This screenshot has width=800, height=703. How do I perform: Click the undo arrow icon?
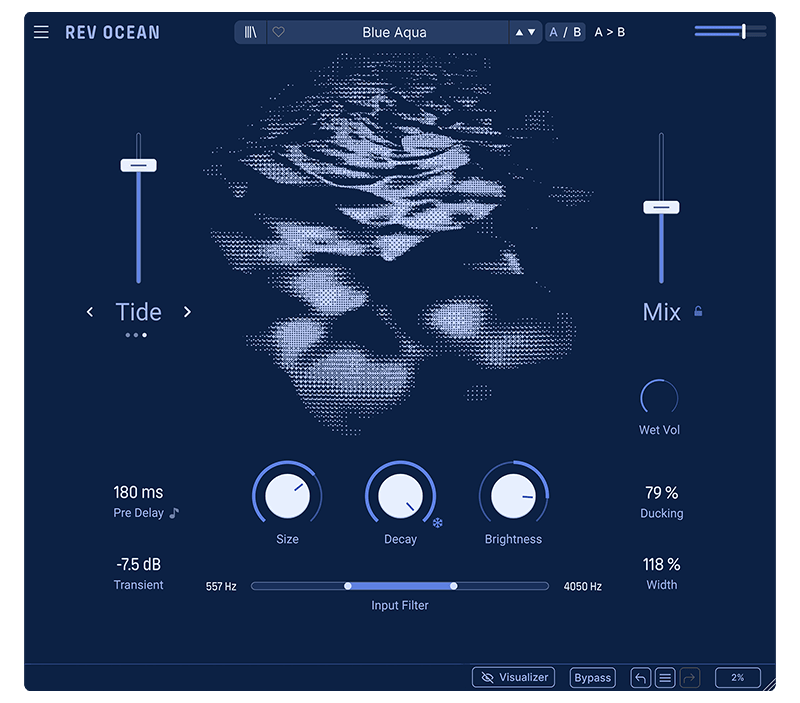[x=641, y=678]
